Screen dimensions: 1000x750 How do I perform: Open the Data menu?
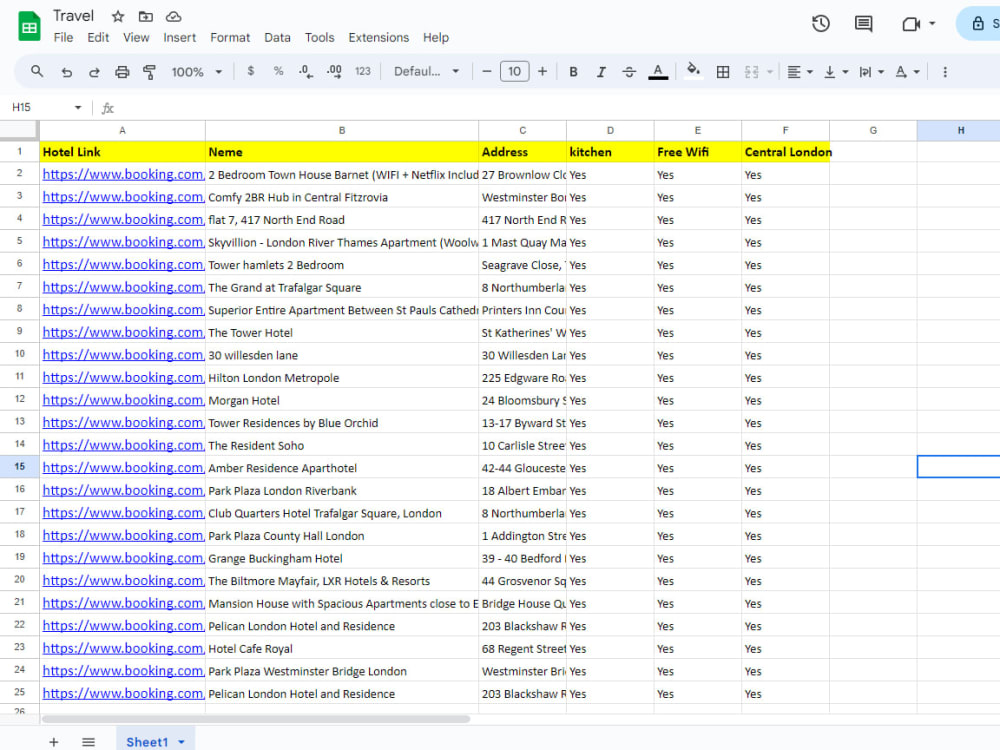277,38
